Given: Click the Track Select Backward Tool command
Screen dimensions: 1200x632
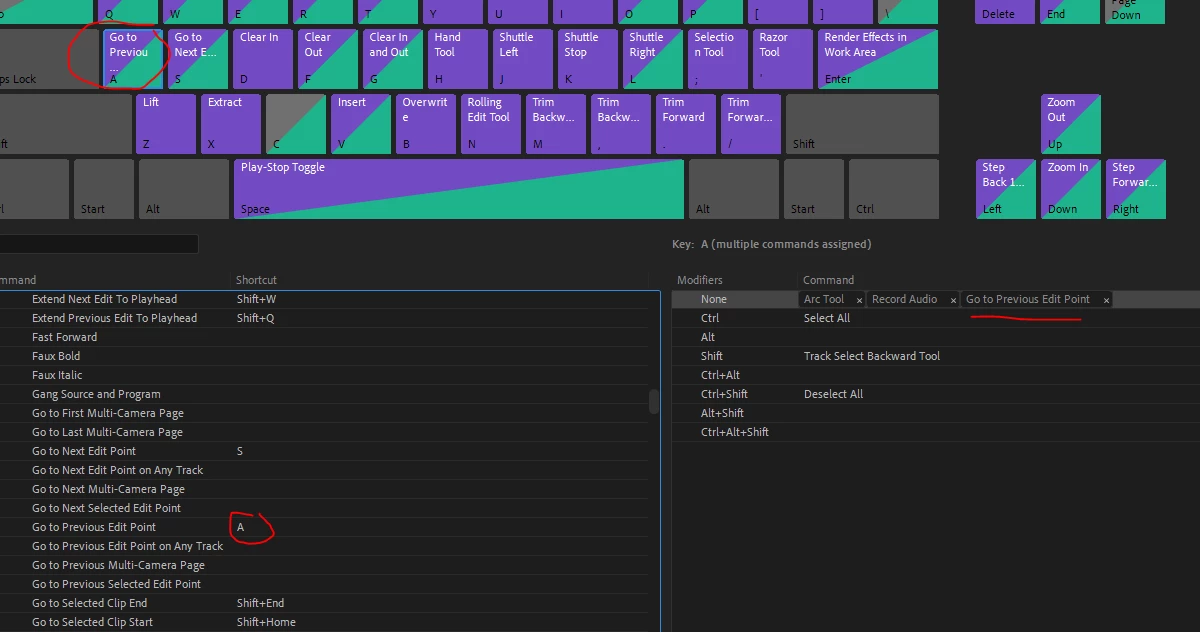Looking at the screenshot, I should [x=872, y=356].
